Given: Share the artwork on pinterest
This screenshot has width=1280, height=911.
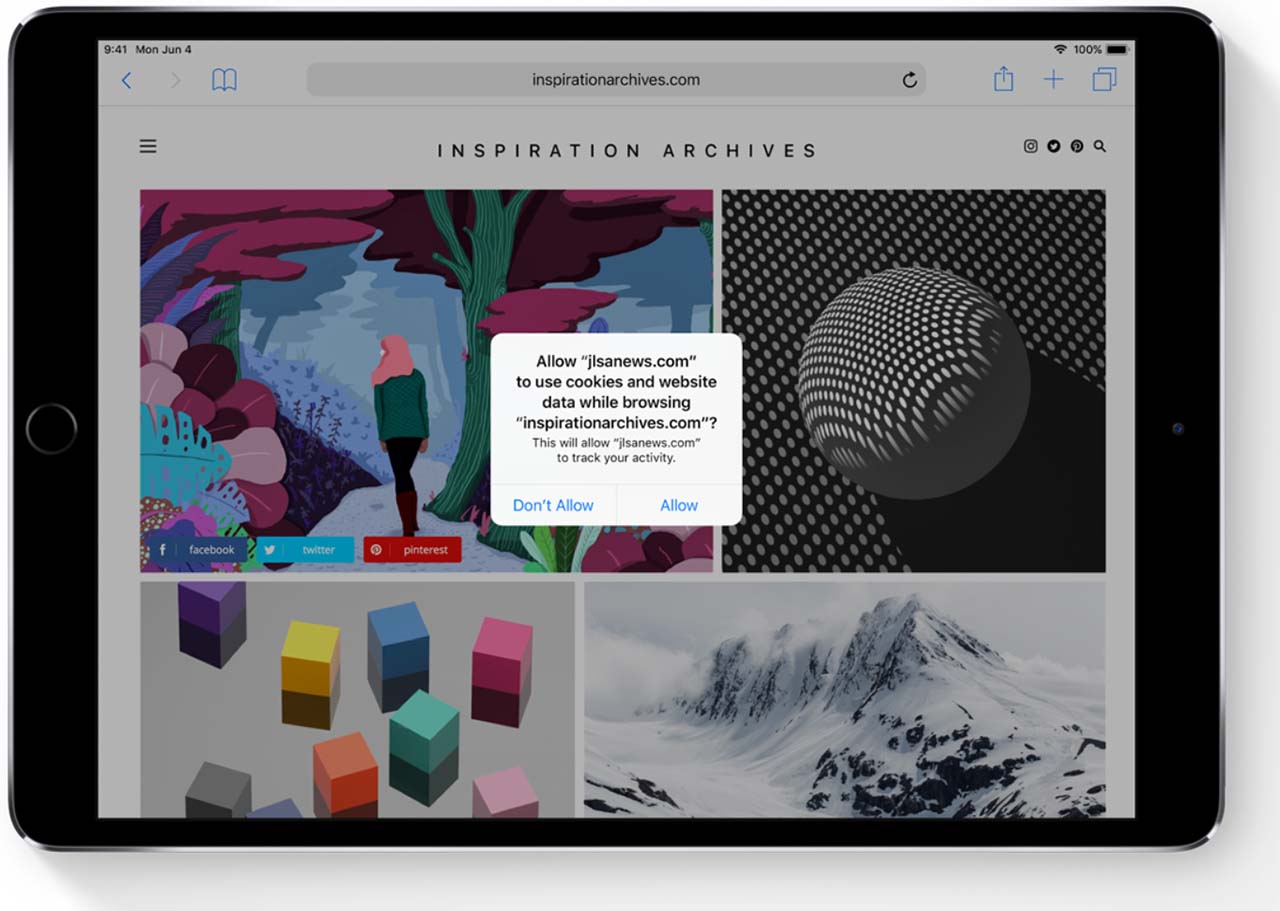Looking at the screenshot, I should (x=412, y=549).
